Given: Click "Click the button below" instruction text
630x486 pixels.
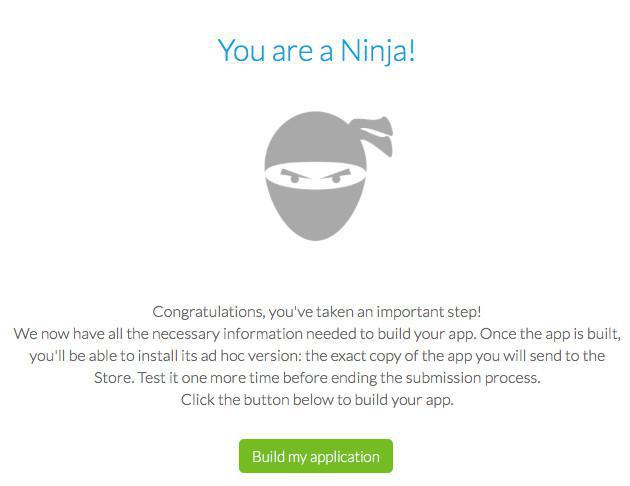Looking at the screenshot, I should [x=316, y=400].
